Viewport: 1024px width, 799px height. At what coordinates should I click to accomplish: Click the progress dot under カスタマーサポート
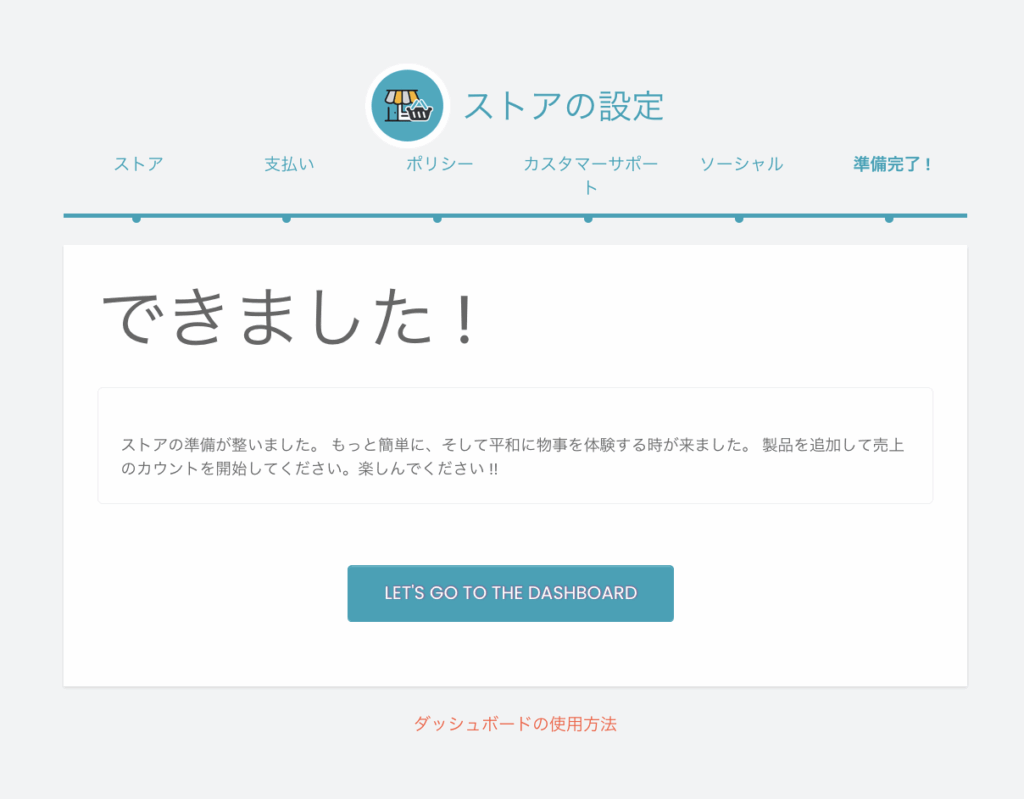[x=588, y=218]
